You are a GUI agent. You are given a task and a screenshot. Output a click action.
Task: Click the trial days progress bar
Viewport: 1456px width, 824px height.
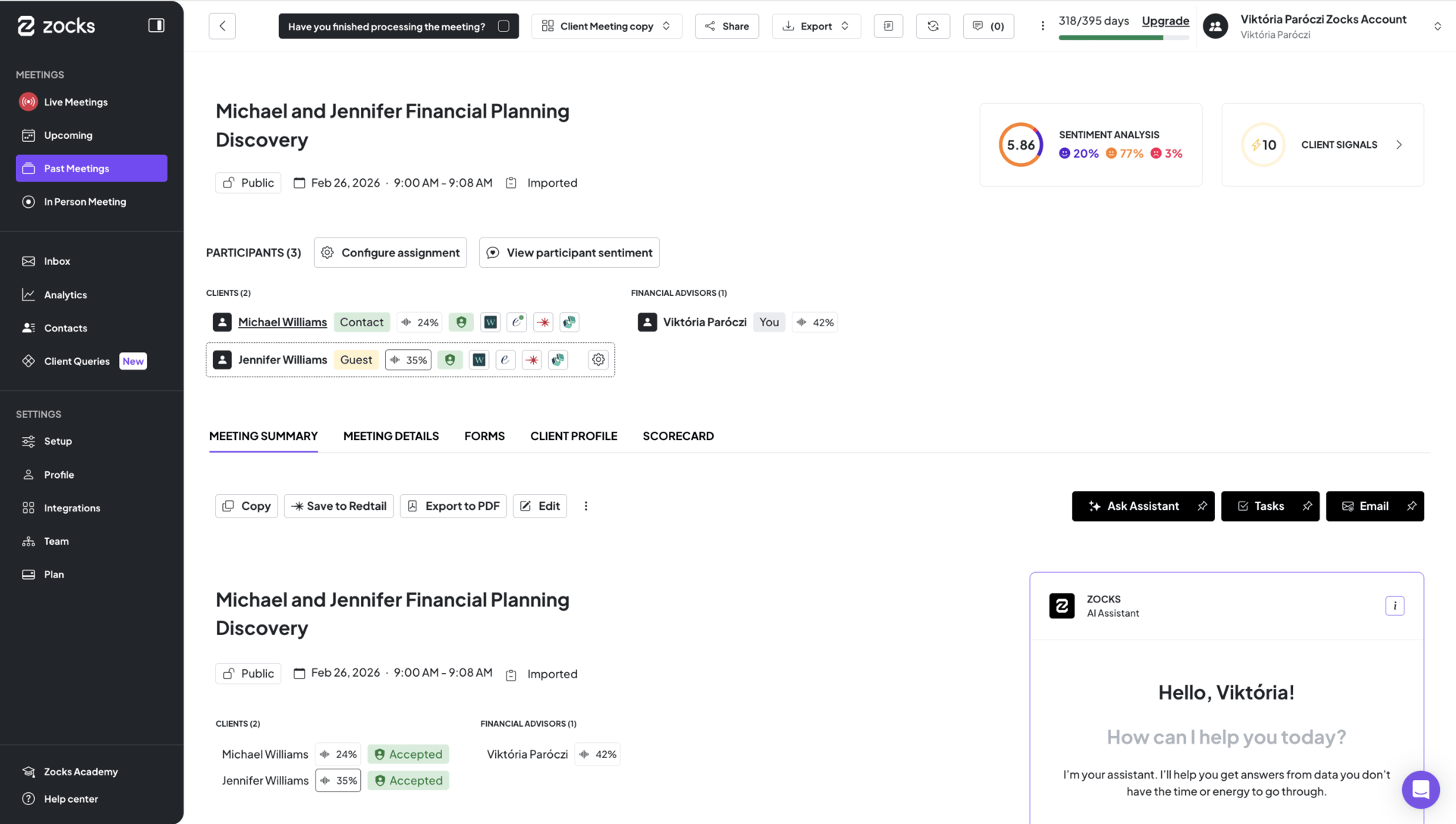pyautogui.click(x=1123, y=38)
